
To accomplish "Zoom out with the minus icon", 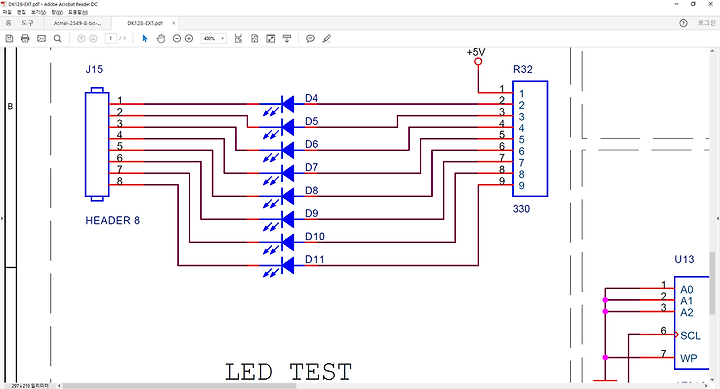I will tap(177, 39).
